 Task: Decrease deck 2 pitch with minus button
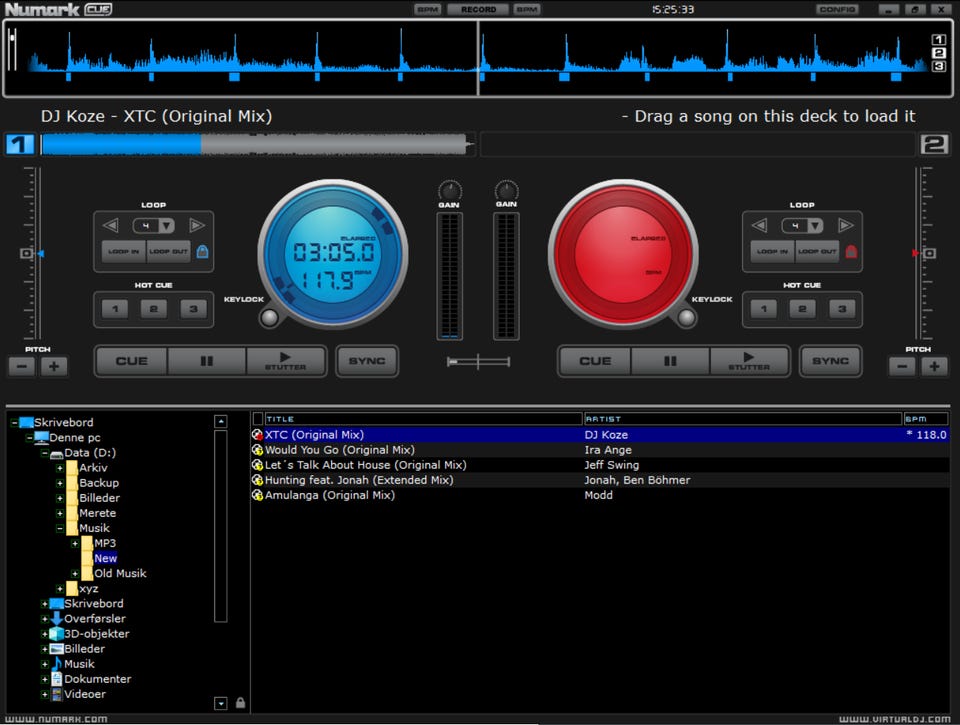click(902, 367)
